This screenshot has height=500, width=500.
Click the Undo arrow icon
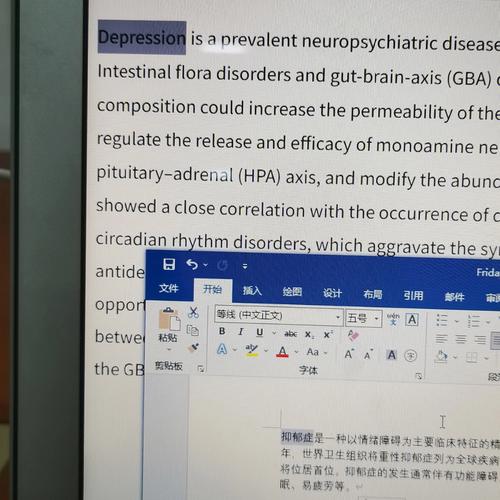pos(192,265)
